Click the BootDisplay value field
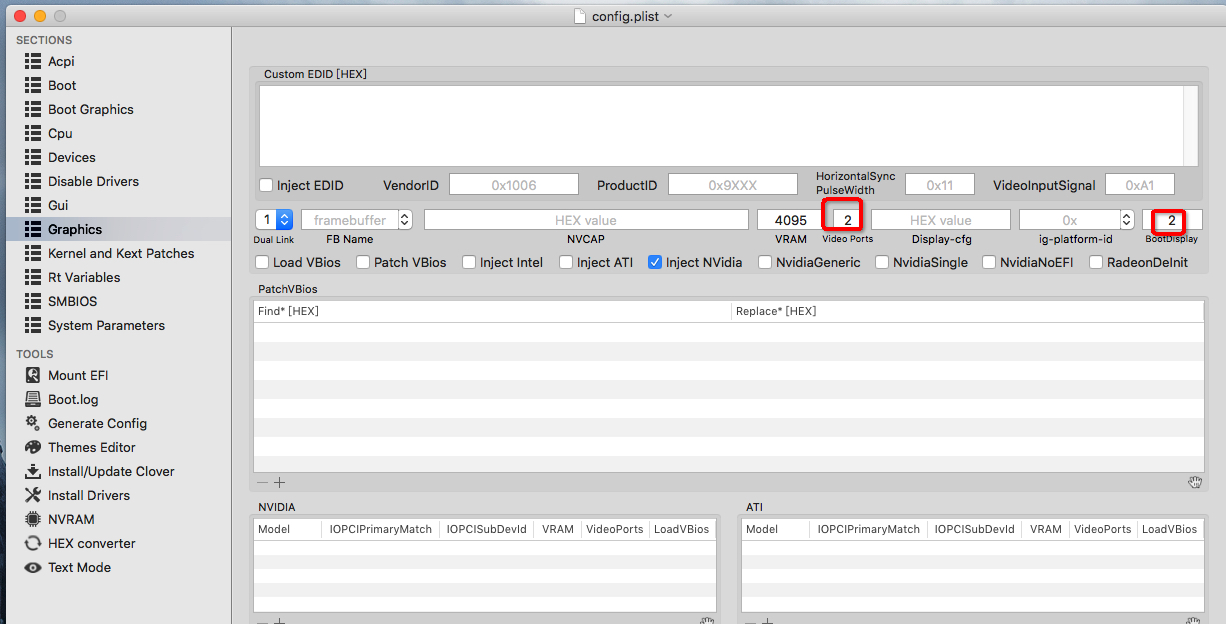Screen dimensions: 1226x624 (x=1173, y=220)
